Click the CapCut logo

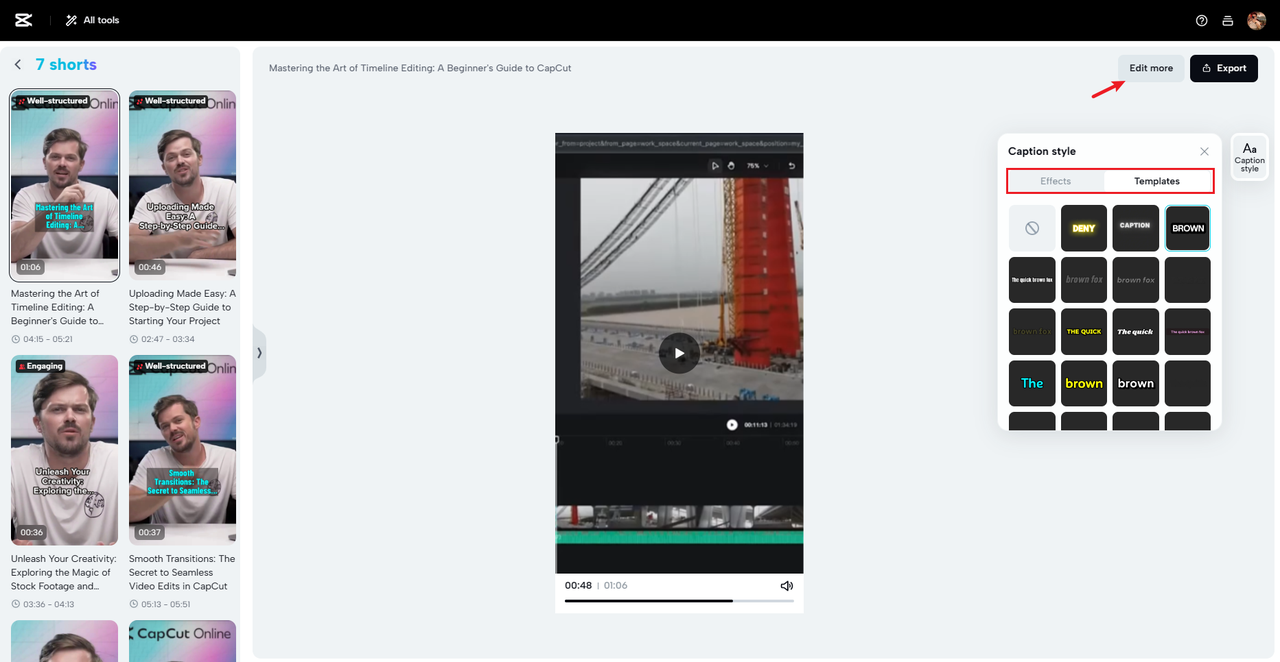(22, 19)
